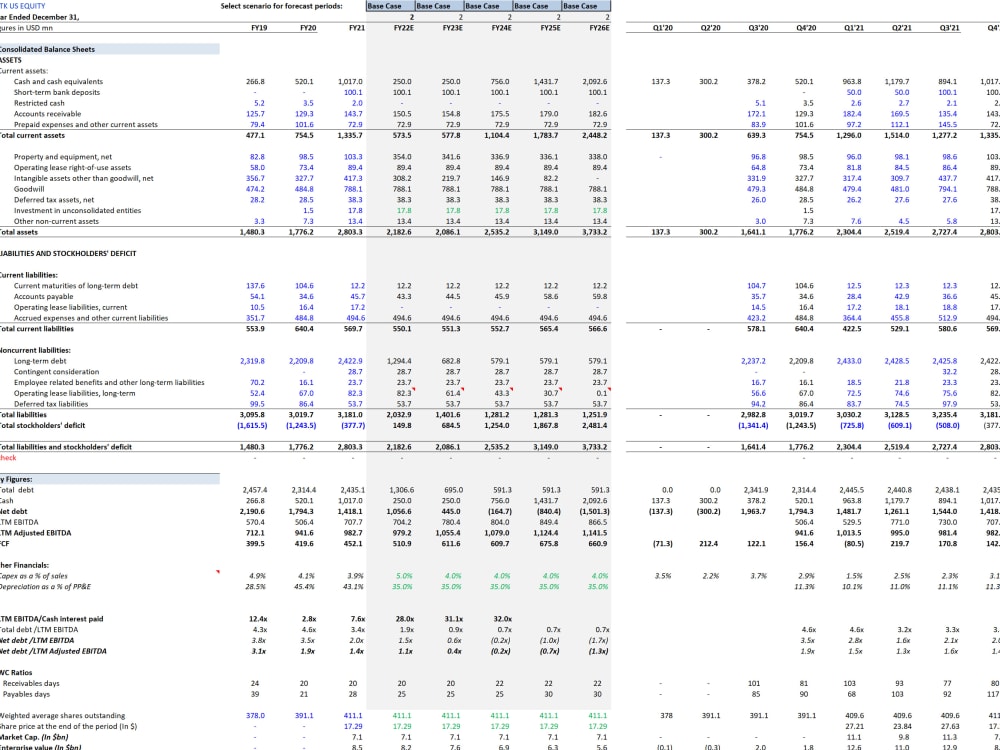This screenshot has height=750, width=1000.
Task: Select the Goodwill row label
Action: click(28, 188)
